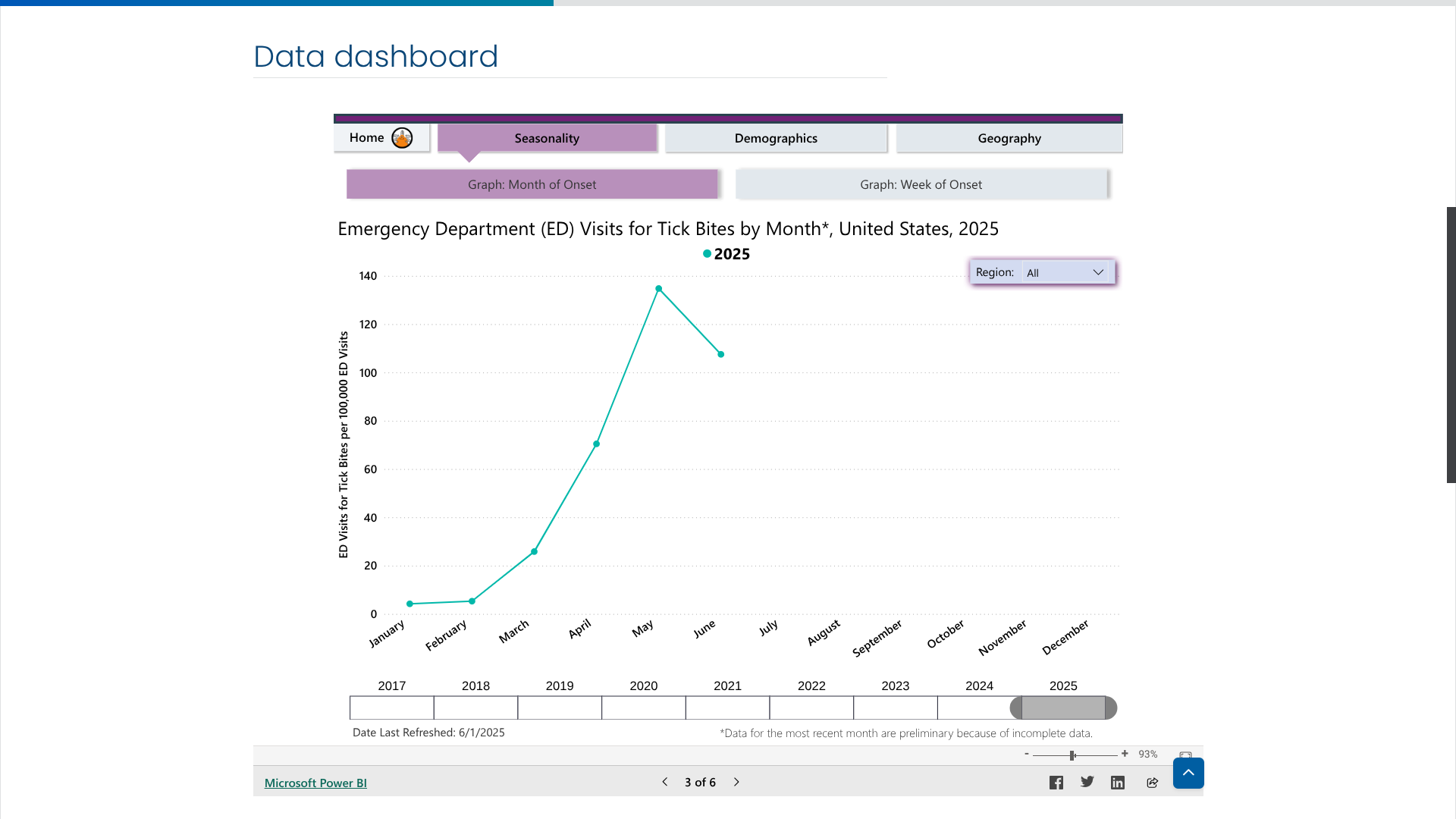Screen dimensions: 1456x819
Task: Click the zoom level slider handle
Action: tap(1072, 755)
